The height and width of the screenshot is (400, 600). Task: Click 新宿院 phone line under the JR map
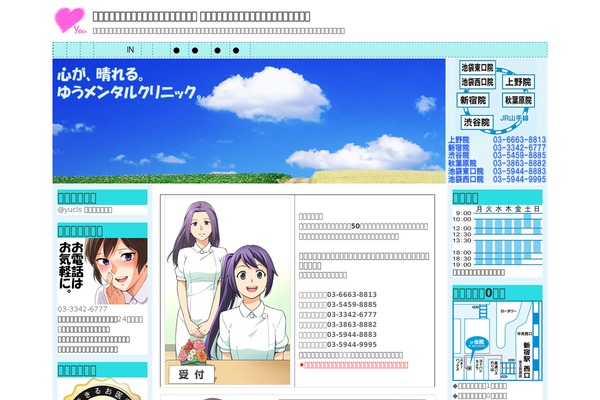497,148
